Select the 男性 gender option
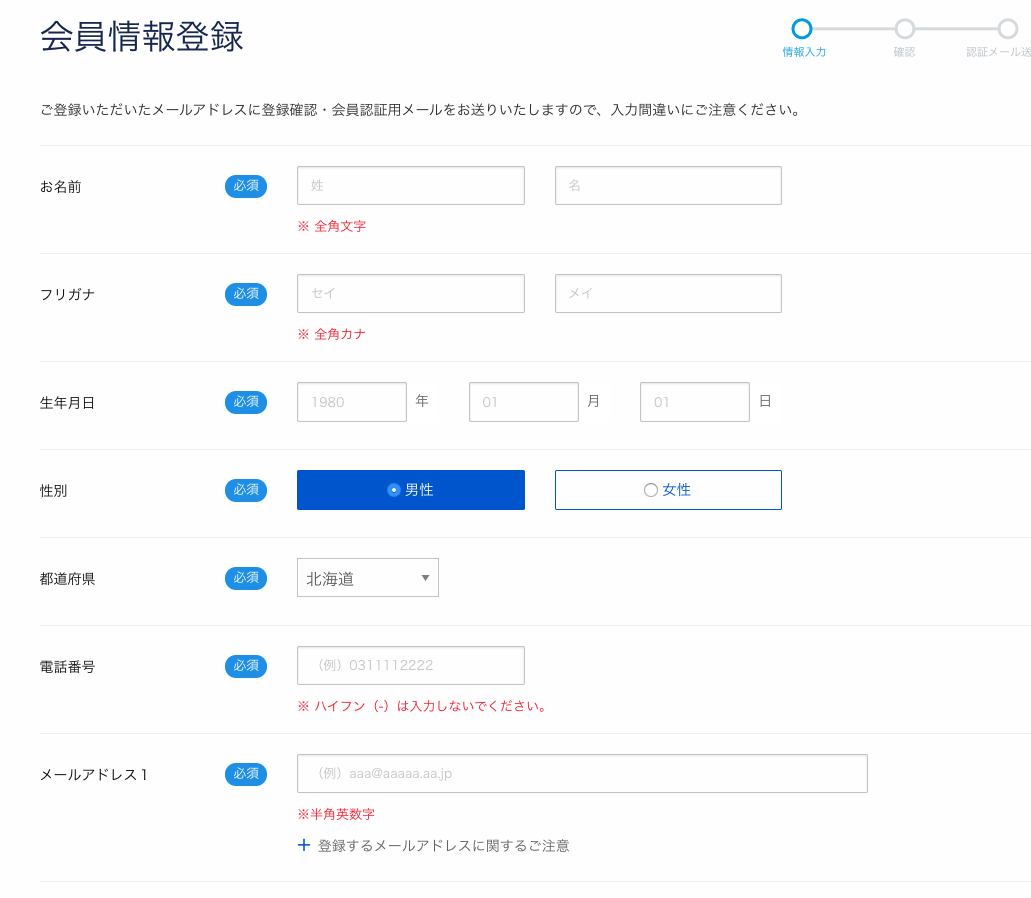This screenshot has height=898, width=1031. click(x=410, y=490)
